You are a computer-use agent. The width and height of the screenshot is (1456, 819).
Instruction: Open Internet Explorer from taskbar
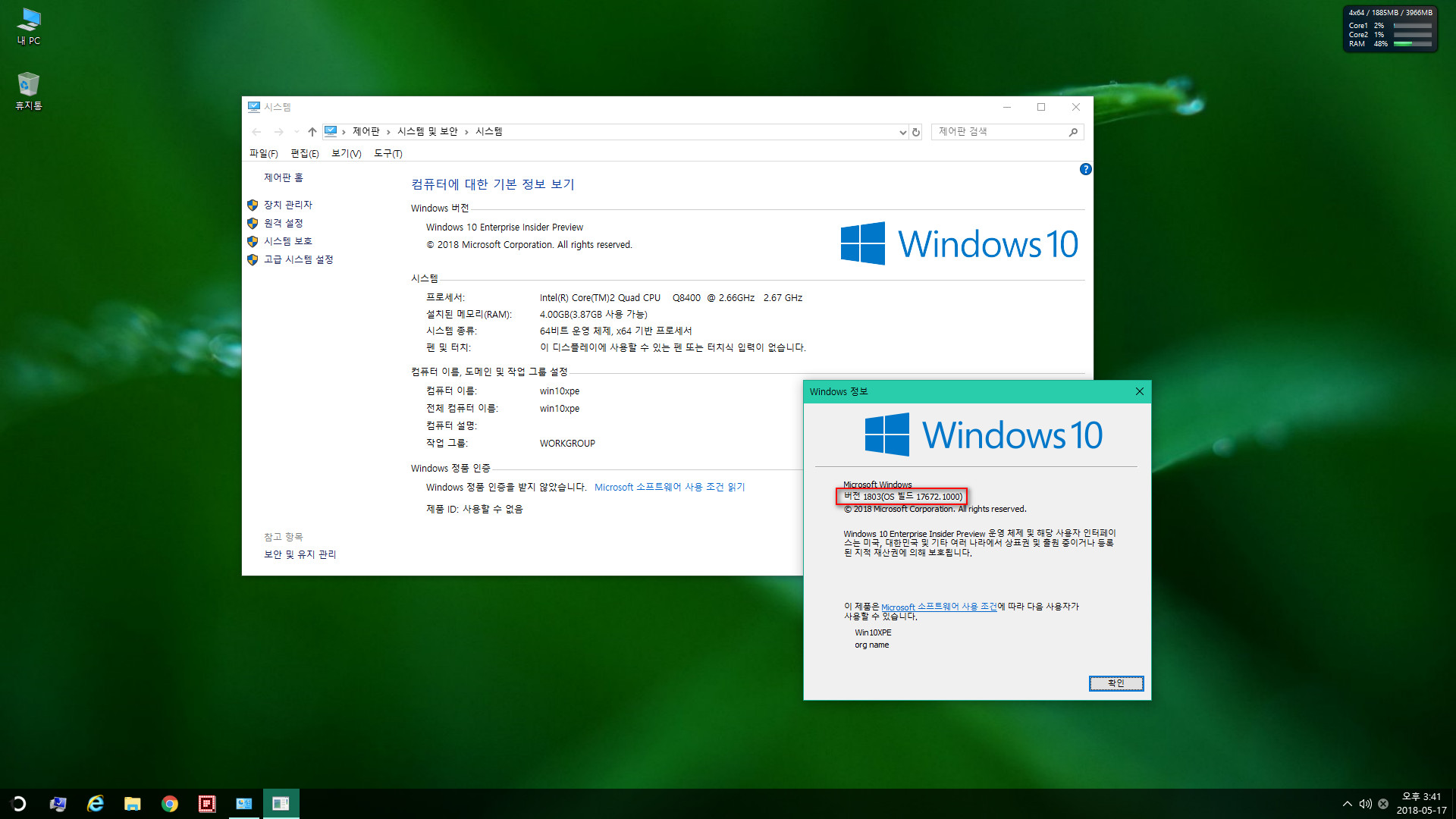[x=95, y=804]
